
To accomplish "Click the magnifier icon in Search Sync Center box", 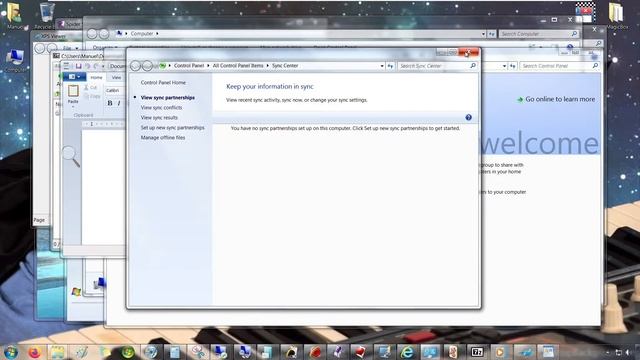I will point(473,65).
